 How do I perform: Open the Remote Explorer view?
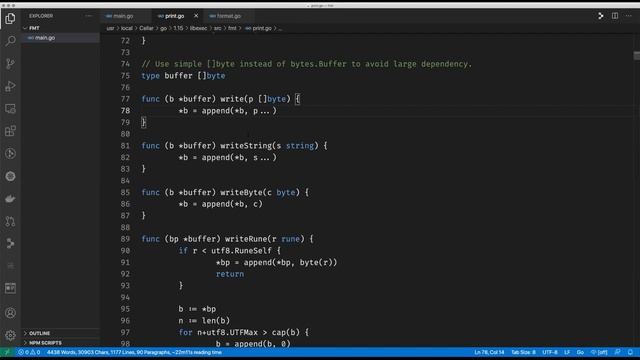pyautogui.click(x=10, y=109)
